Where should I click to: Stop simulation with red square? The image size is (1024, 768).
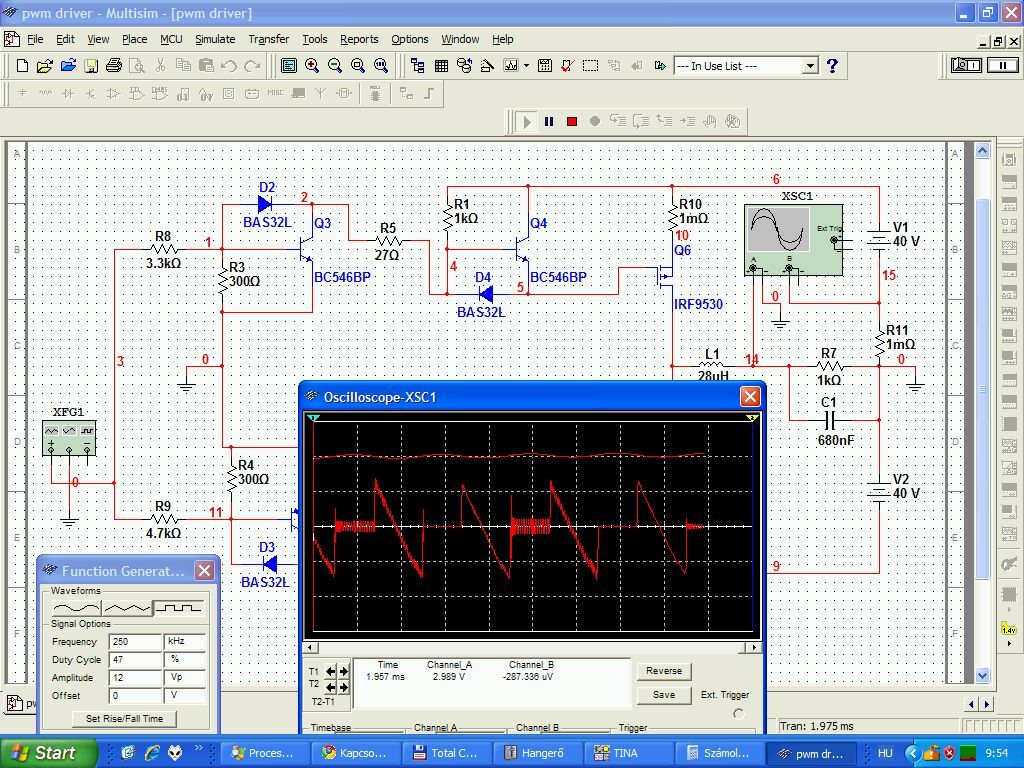(572, 121)
